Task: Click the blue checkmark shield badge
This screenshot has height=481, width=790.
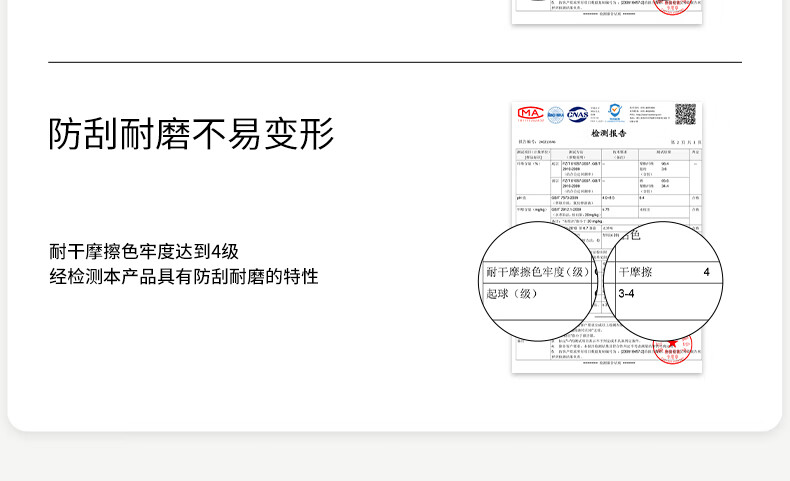Action: coord(613,112)
